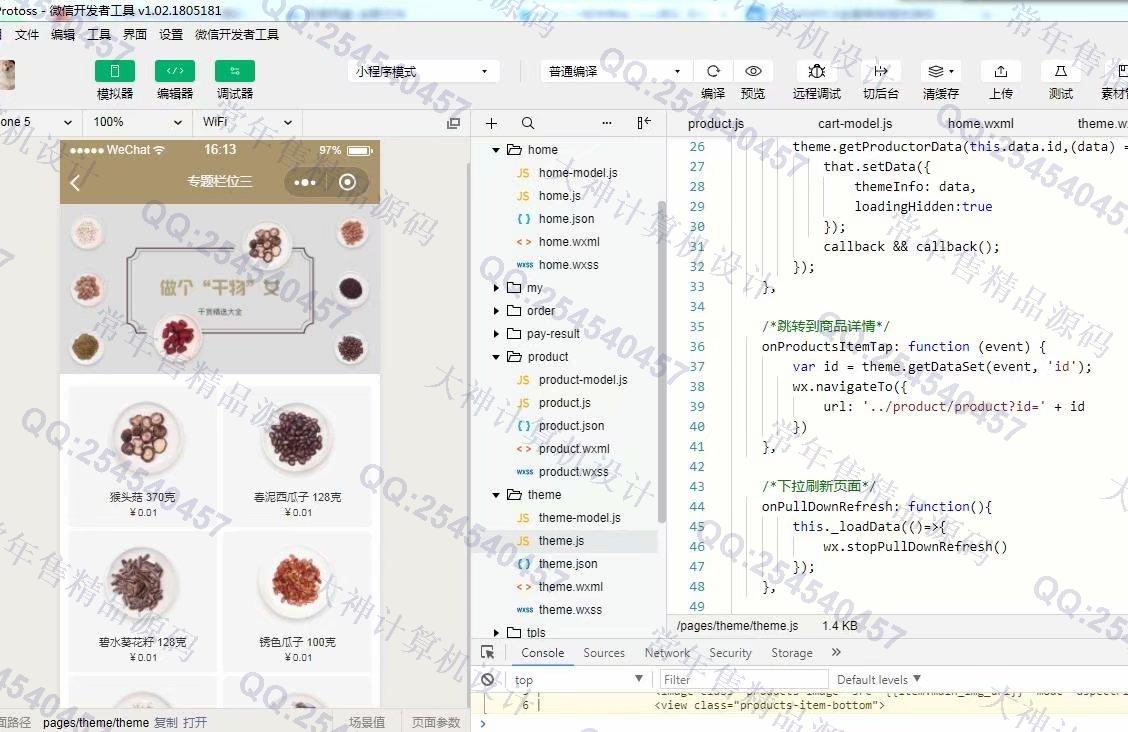Screen dimensions: 1128x732
Task: Switch to the product.js editor tab
Action: pos(716,124)
